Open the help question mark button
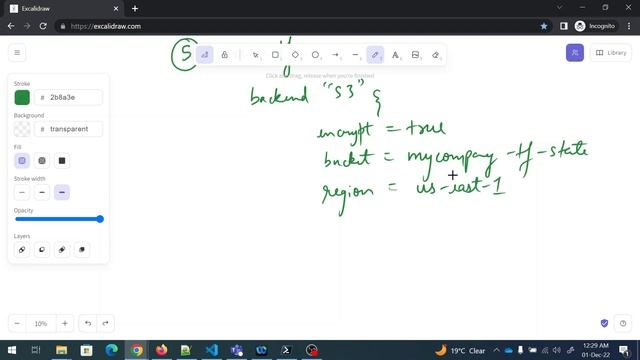 [x=623, y=323]
